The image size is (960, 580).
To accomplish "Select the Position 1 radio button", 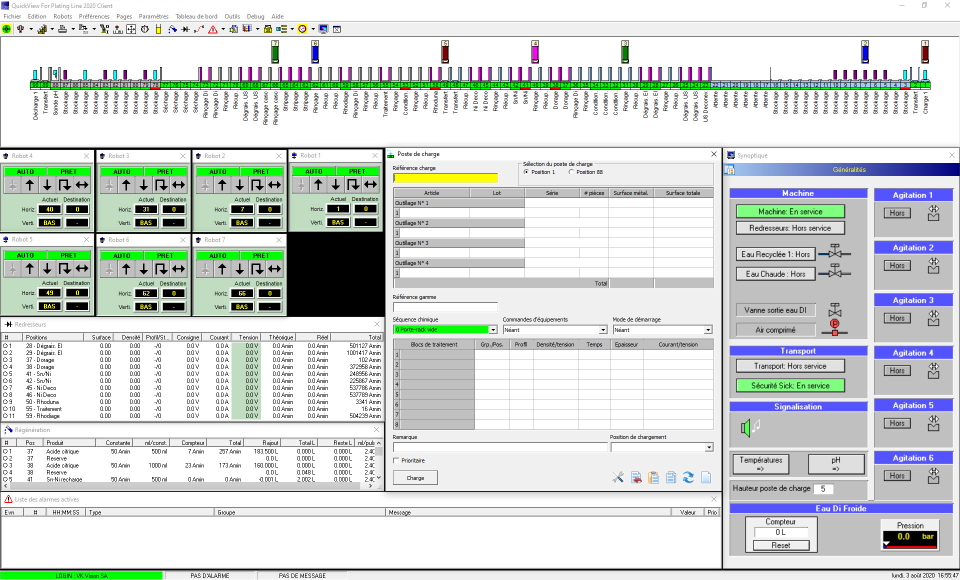I will (x=527, y=172).
